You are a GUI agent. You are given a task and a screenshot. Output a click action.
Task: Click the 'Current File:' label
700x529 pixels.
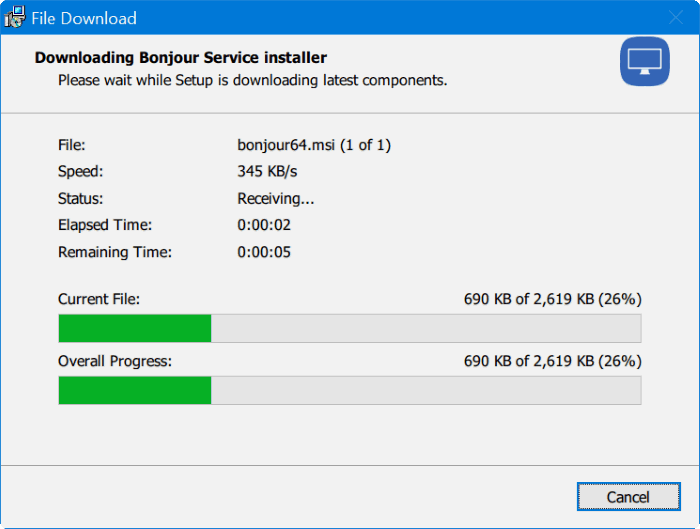tap(99, 299)
